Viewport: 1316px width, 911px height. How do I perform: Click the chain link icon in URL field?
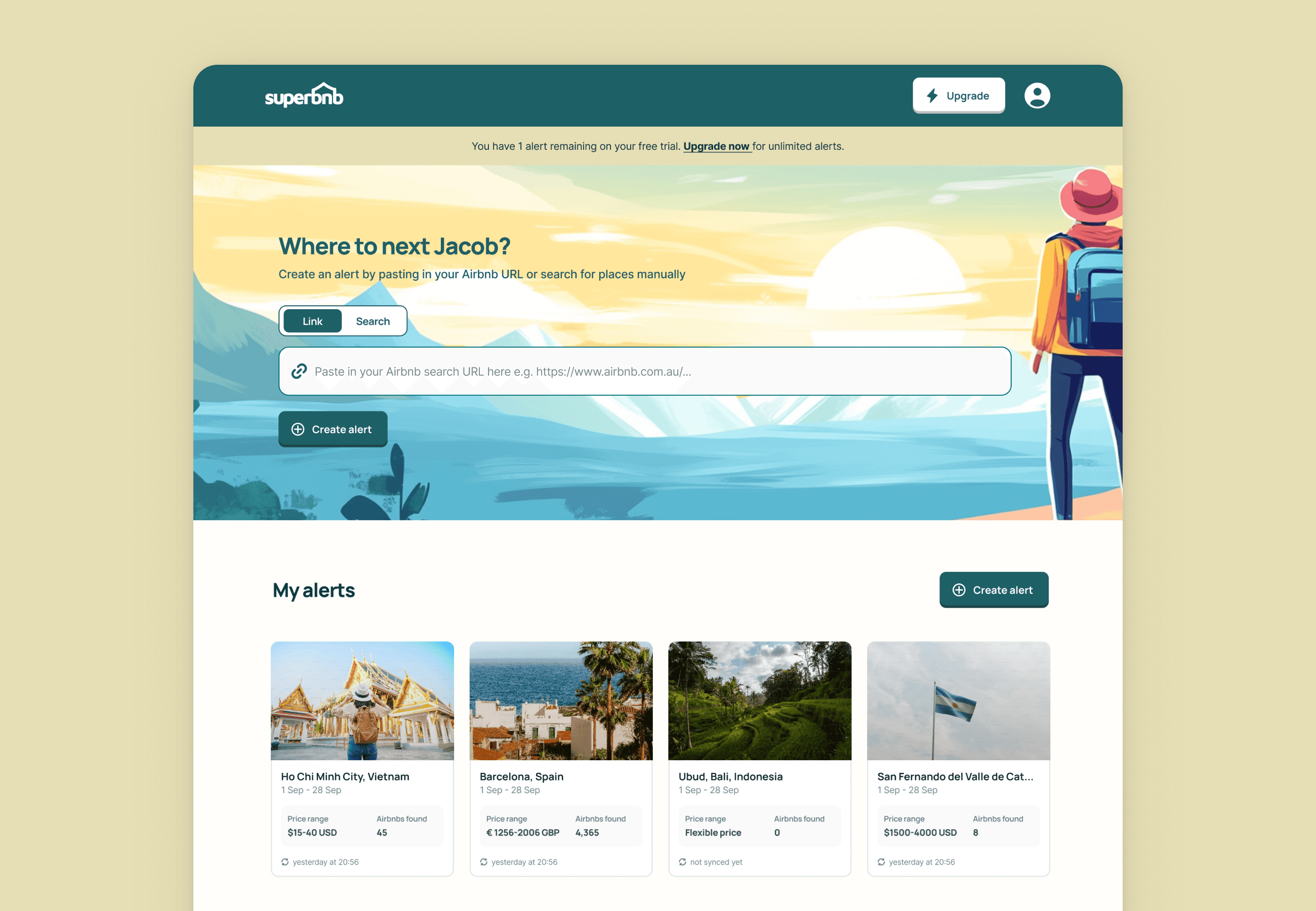click(299, 371)
